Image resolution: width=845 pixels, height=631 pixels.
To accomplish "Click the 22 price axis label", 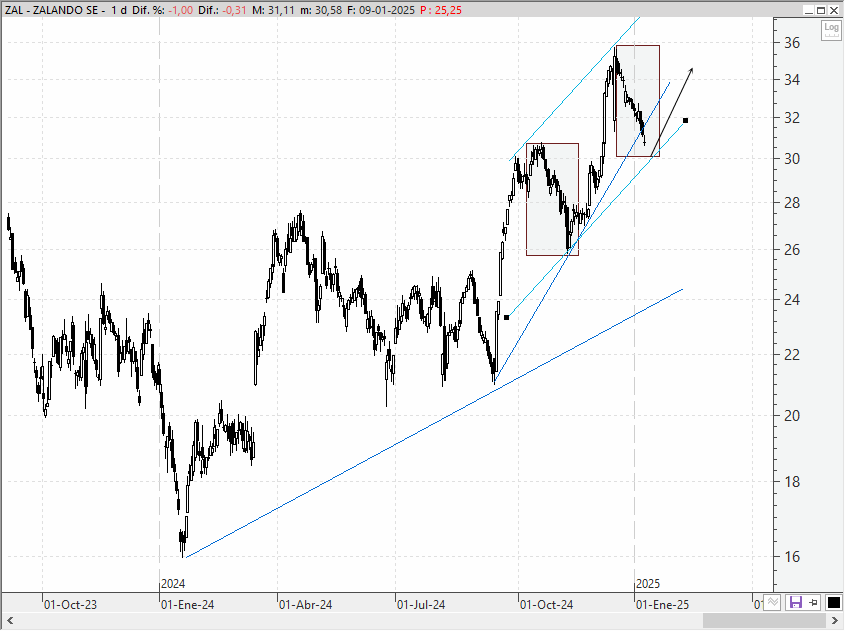I will pyautogui.click(x=792, y=355).
